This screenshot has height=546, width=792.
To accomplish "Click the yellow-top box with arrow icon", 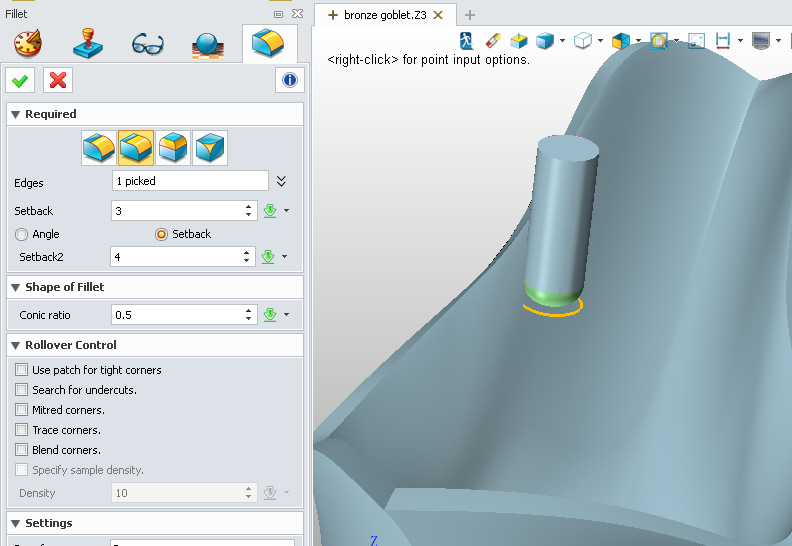I will (519, 40).
